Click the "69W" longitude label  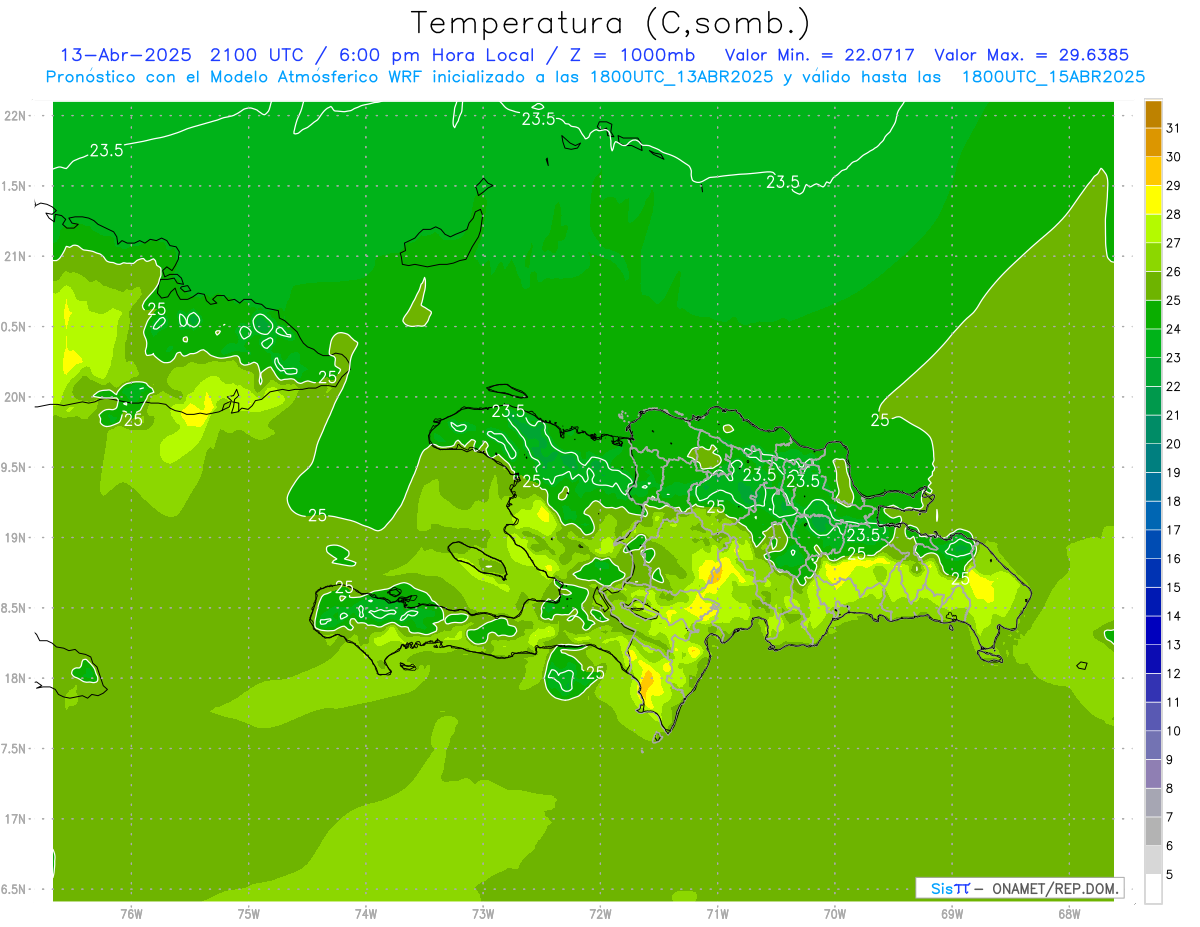pyautogui.click(x=952, y=914)
